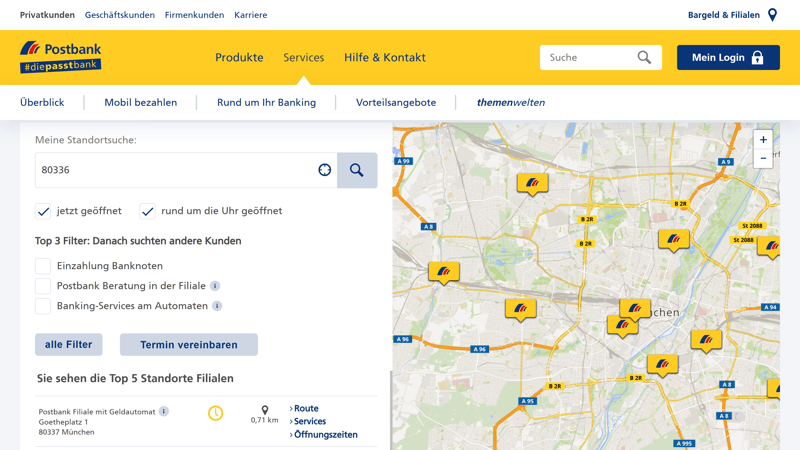Click the blue search button for location

(357, 170)
